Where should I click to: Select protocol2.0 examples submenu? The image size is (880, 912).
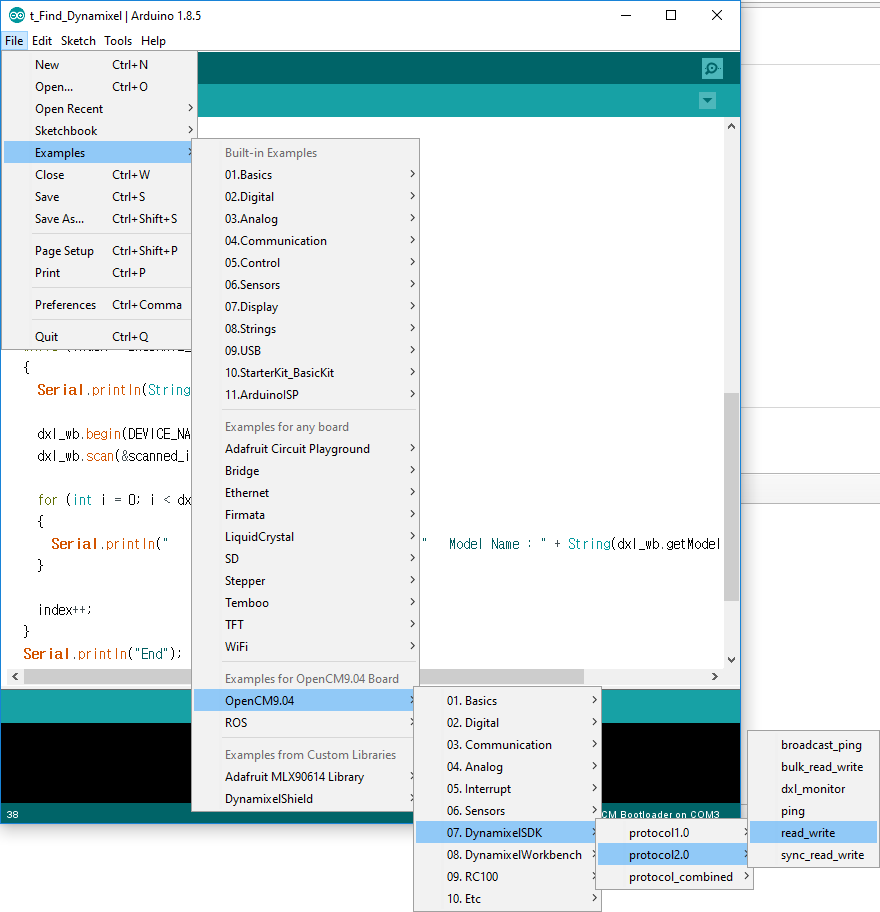point(674,855)
